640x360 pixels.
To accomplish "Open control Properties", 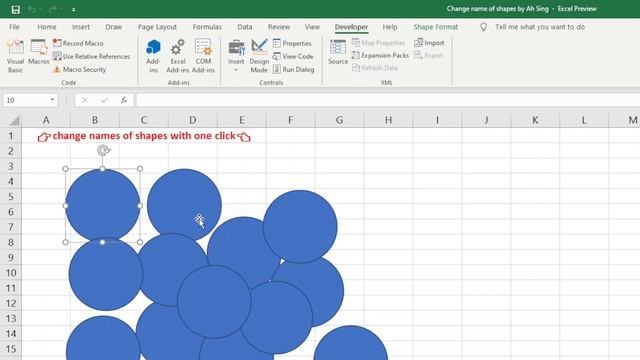I will click(292, 43).
